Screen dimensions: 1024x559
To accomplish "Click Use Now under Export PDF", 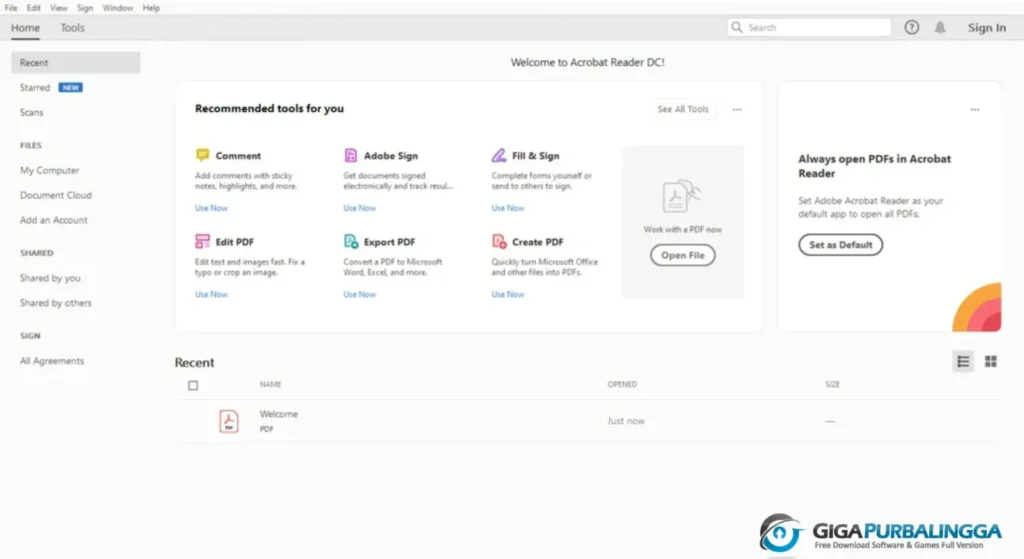I will pos(359,294).
